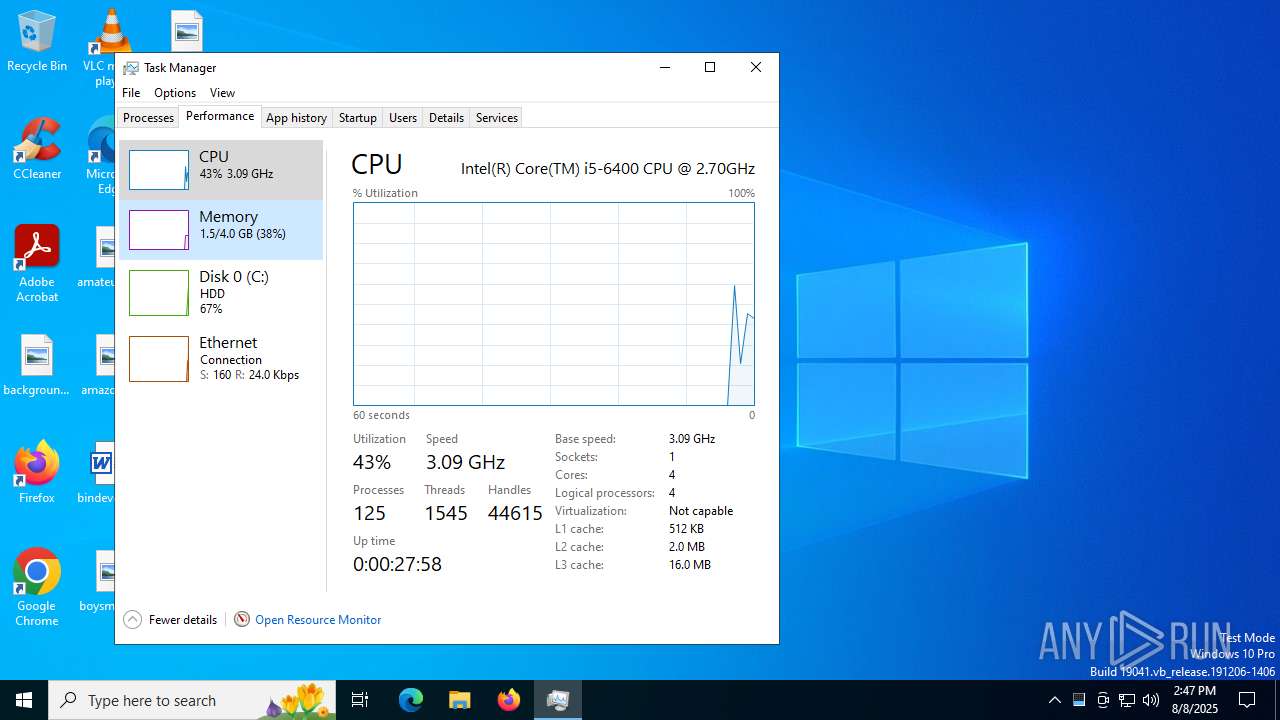The width and height of the screenshot is (1280, 720).
Task: Click the 43% Utilization value
Action: 372,462
